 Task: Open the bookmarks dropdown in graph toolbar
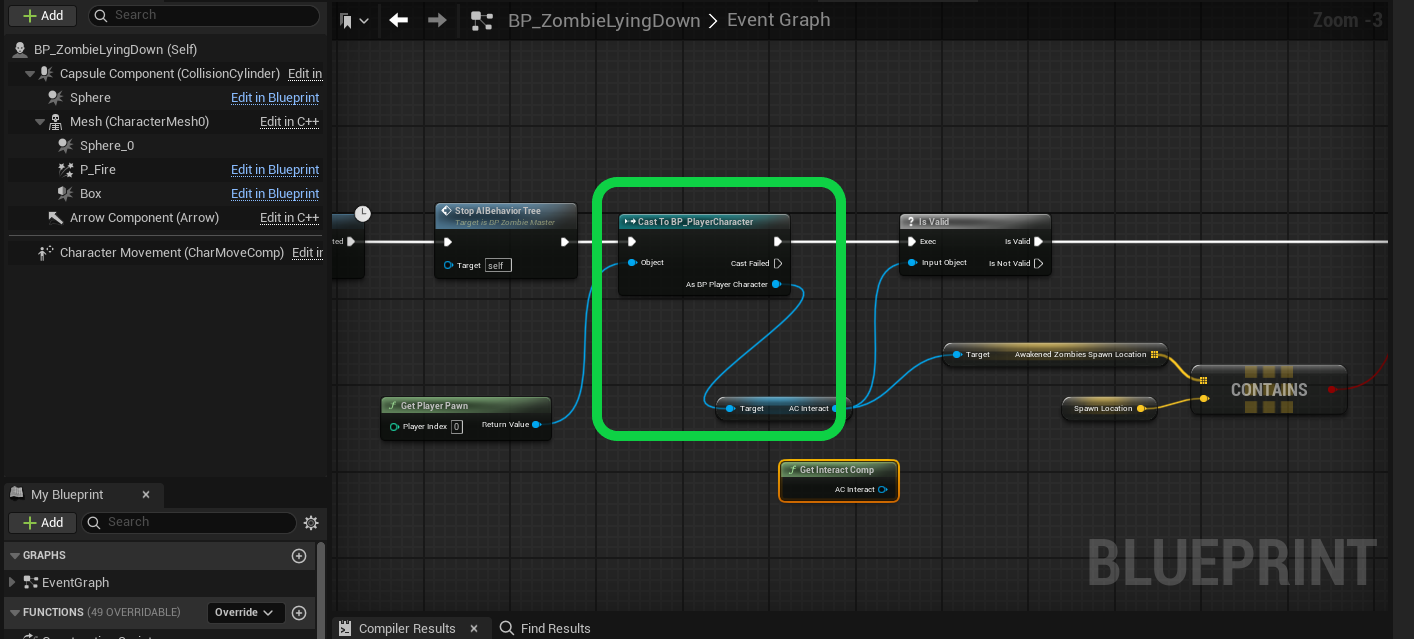tap(354, 20)
